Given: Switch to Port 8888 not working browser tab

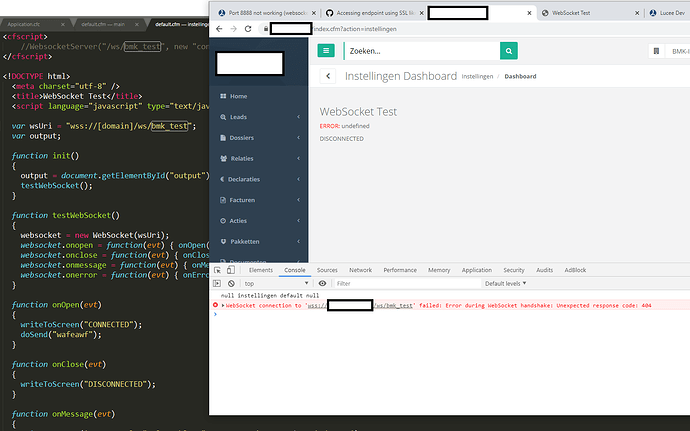Looking at the screenshot, I should 267,13.
